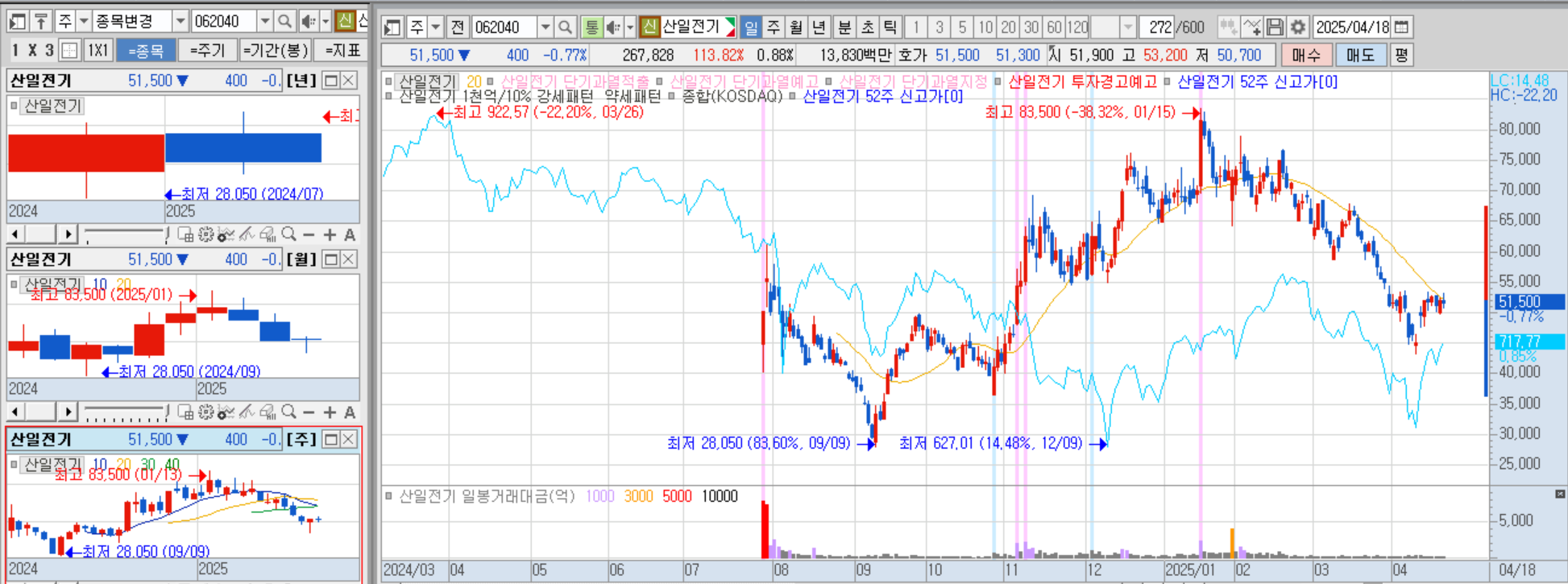Maximize the weekly [주] mini chart panel
Image resolution: width=1568 pixels, height=584 pixels.
(330, 439)
